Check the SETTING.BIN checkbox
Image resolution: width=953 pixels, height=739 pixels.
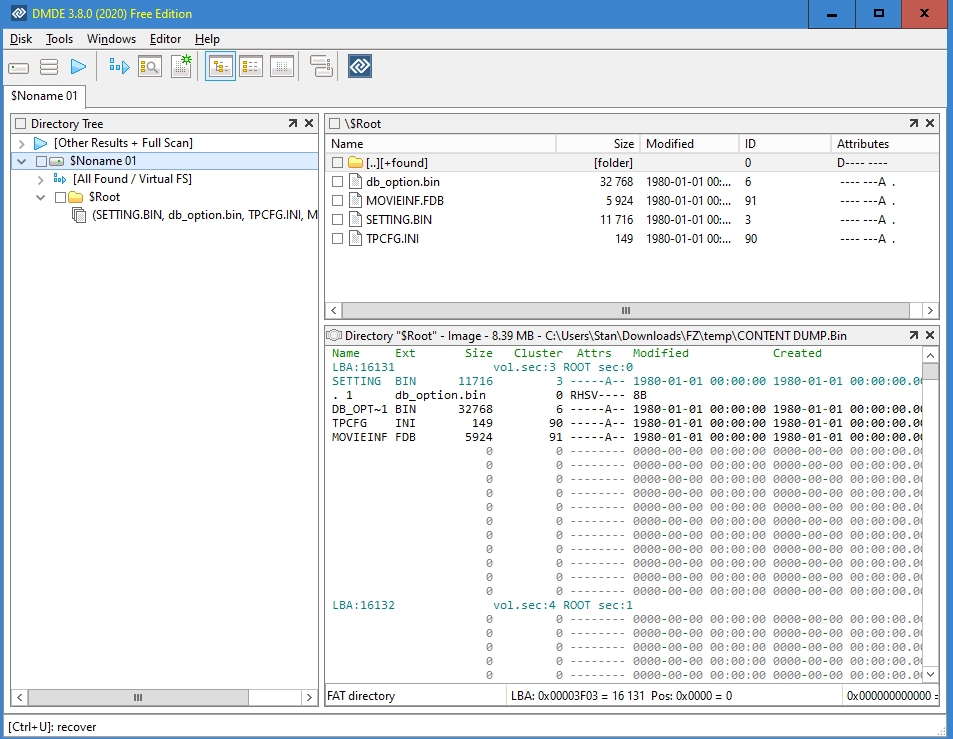[x=337, y=219]
